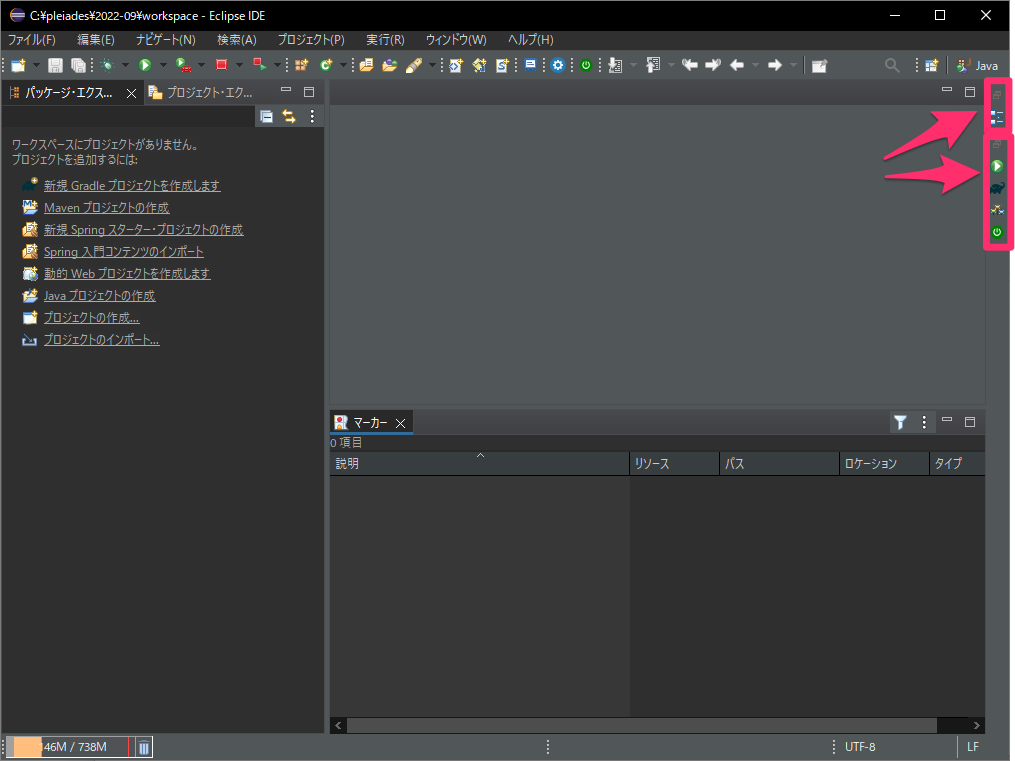Open the ヘルプ(H) menu

pos(531,39)
